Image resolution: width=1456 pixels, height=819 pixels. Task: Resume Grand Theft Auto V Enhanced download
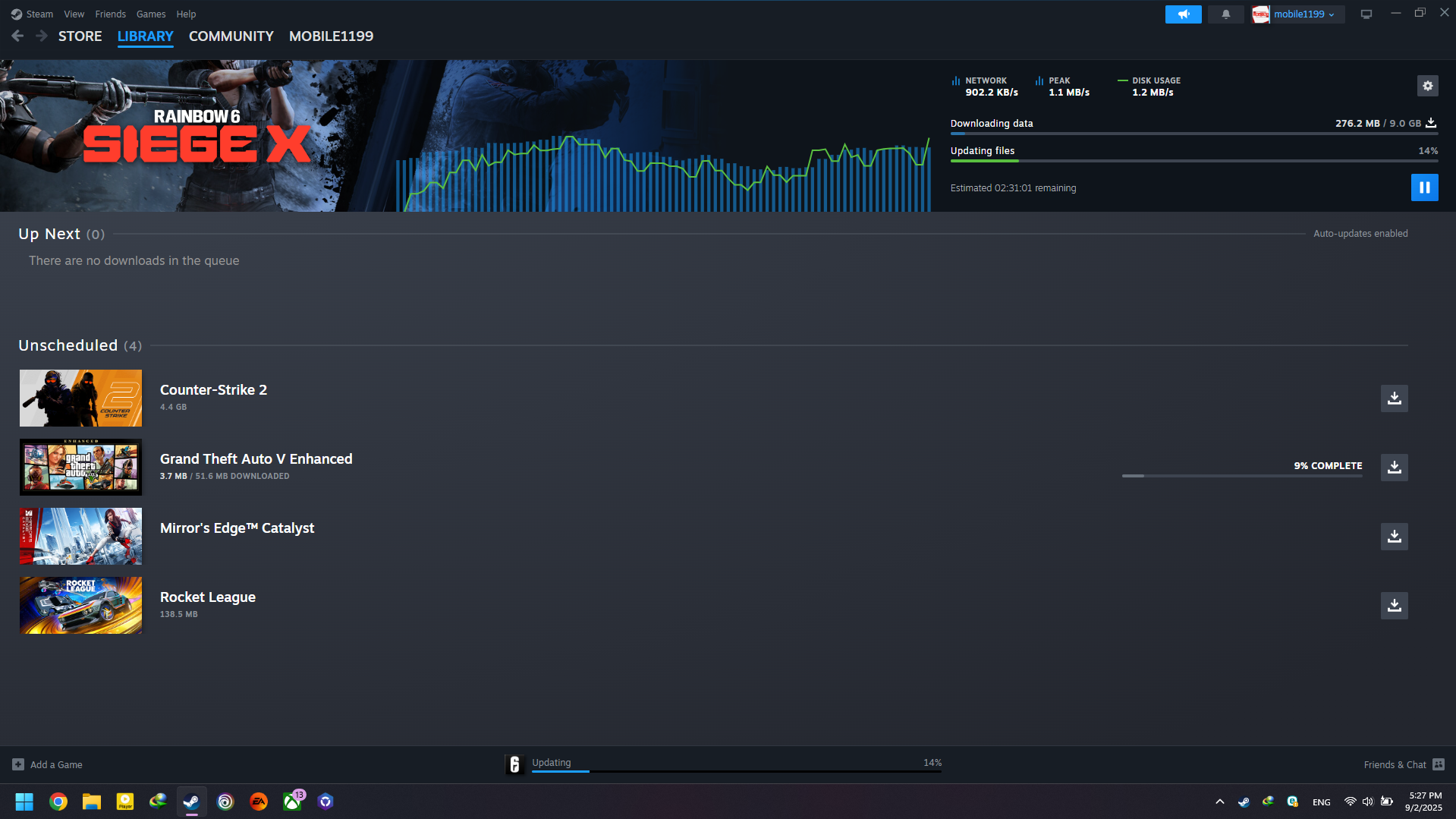(x=1394, y=468)
